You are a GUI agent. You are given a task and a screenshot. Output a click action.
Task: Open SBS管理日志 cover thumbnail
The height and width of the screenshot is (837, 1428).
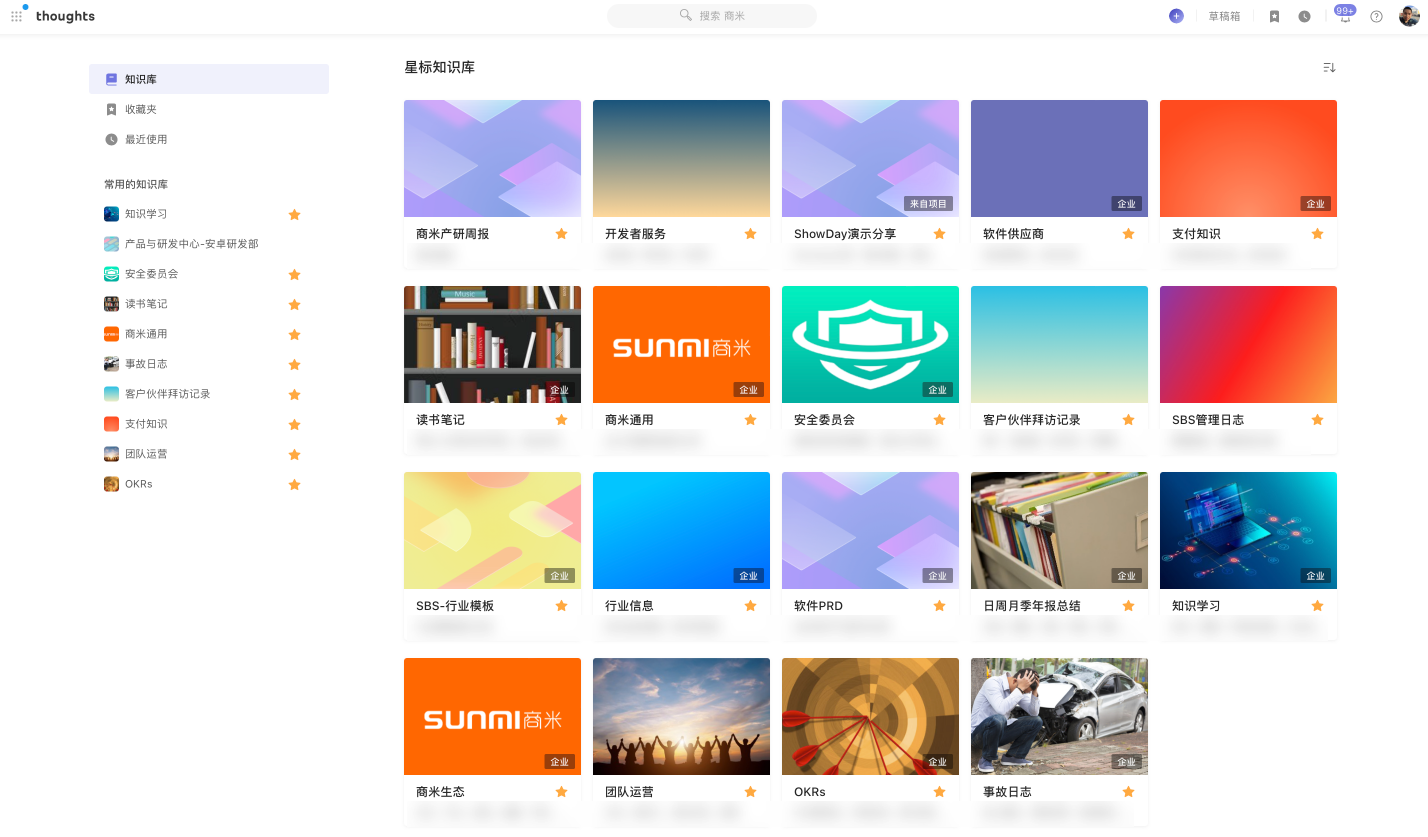tap(1248, 344)
